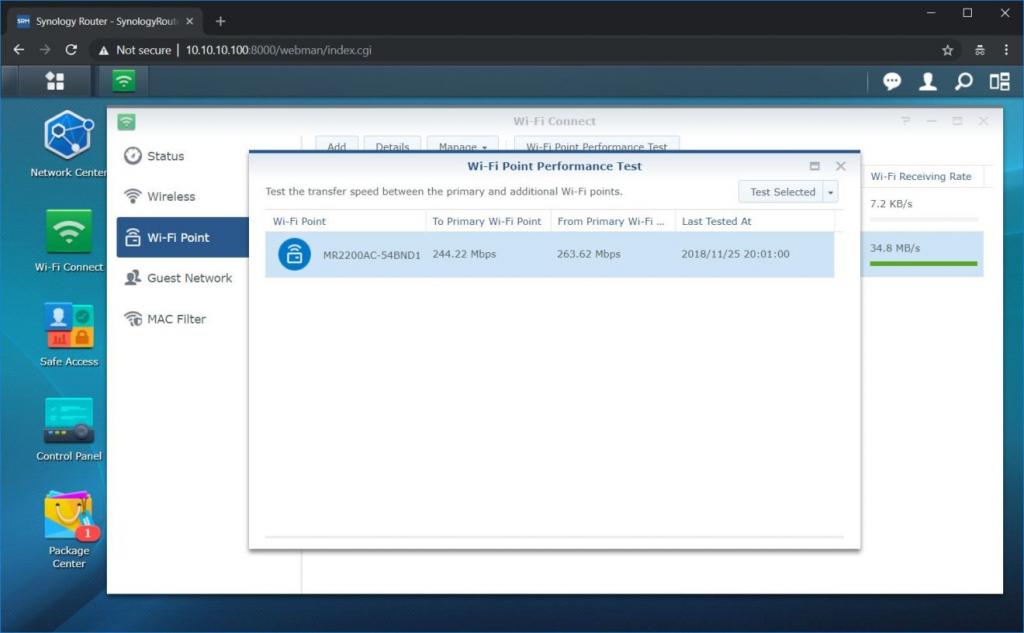Sort by Last Tested At column
The height and width of the screenshot is (633, 1024).
[755, 221]
